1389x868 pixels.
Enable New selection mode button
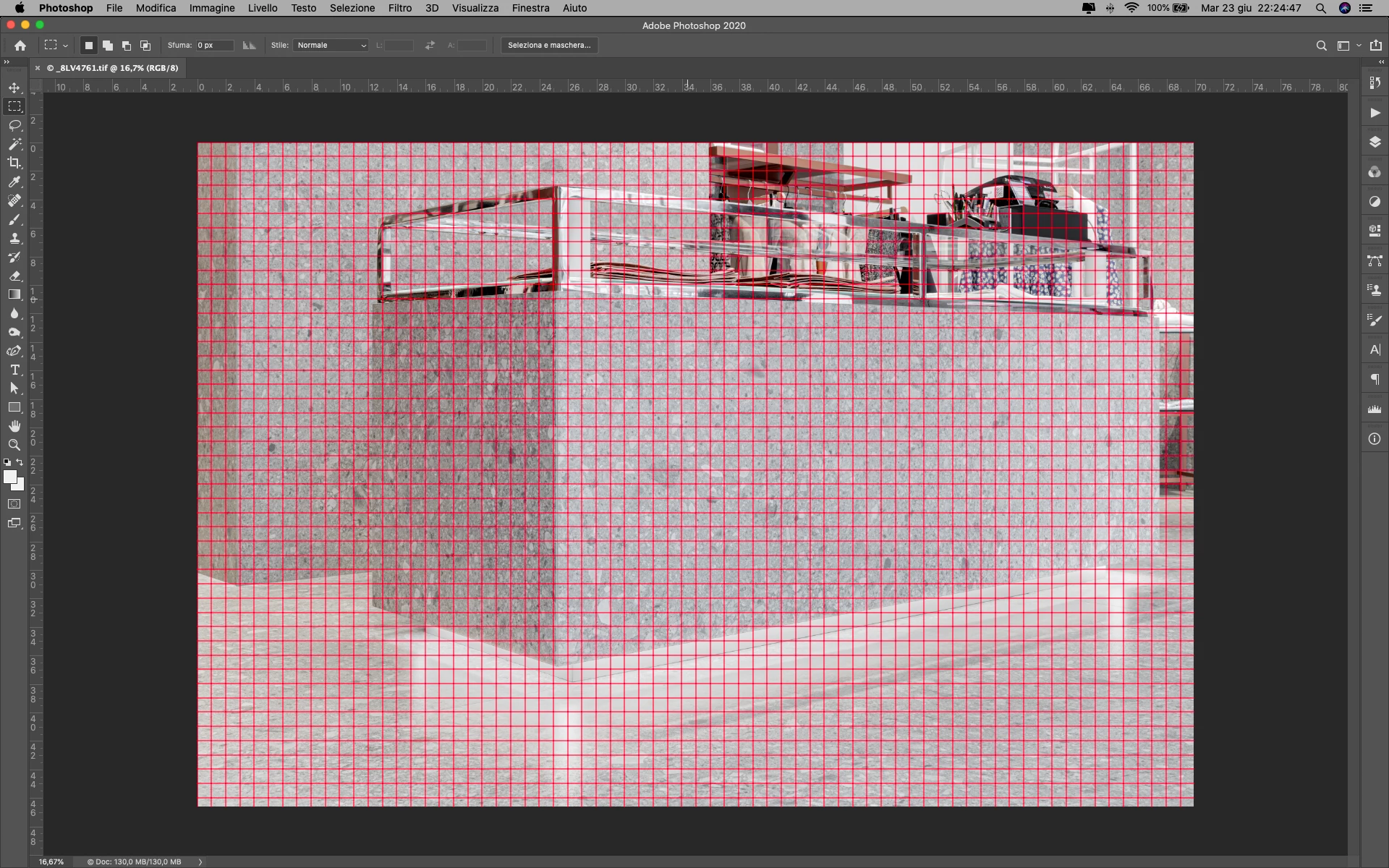pyautogui.click(x=88, y=45)
